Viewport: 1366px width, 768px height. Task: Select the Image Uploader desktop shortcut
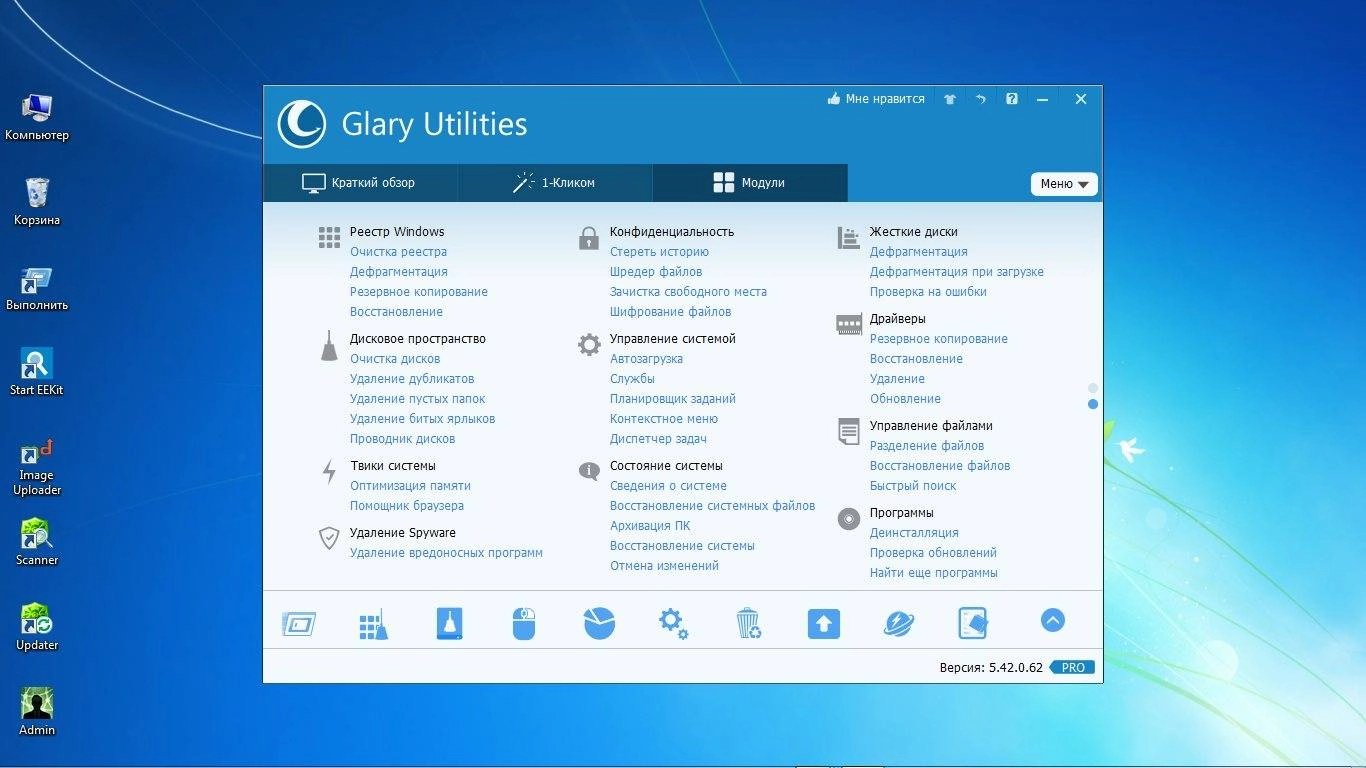pyautogui.click(x=37, y=468)
